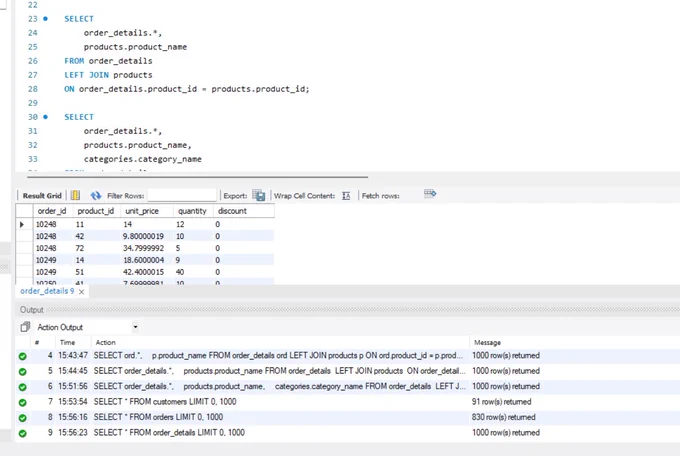Screen dimensions: 680x456
Task: Click the Export recordset icon
Action: (x=258, y=195)
